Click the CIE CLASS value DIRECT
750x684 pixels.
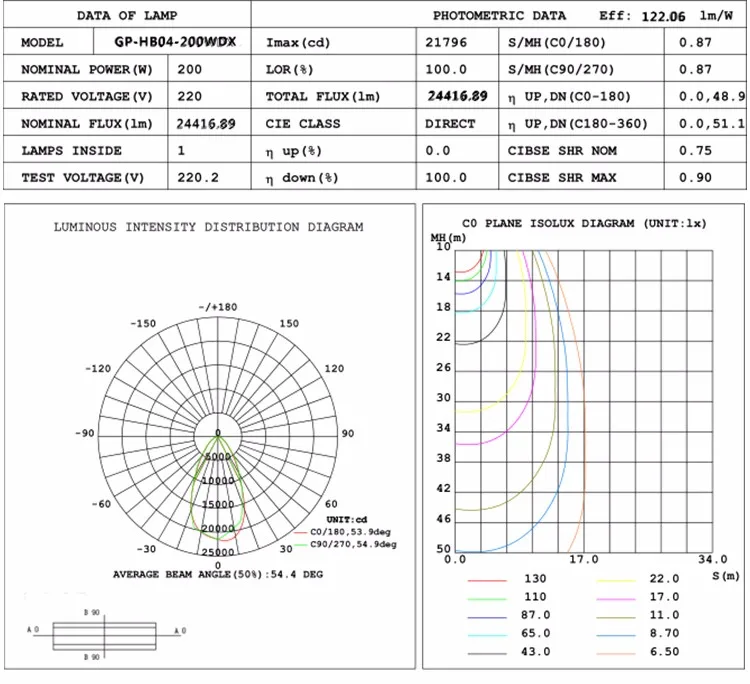(x=450, y=124)
